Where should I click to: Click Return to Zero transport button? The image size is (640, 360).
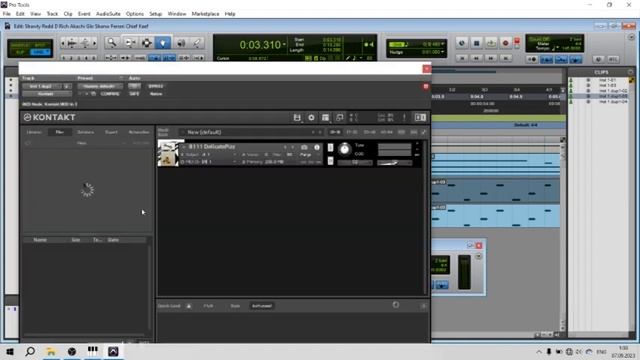pyautogui.click(x=462, y=58)
